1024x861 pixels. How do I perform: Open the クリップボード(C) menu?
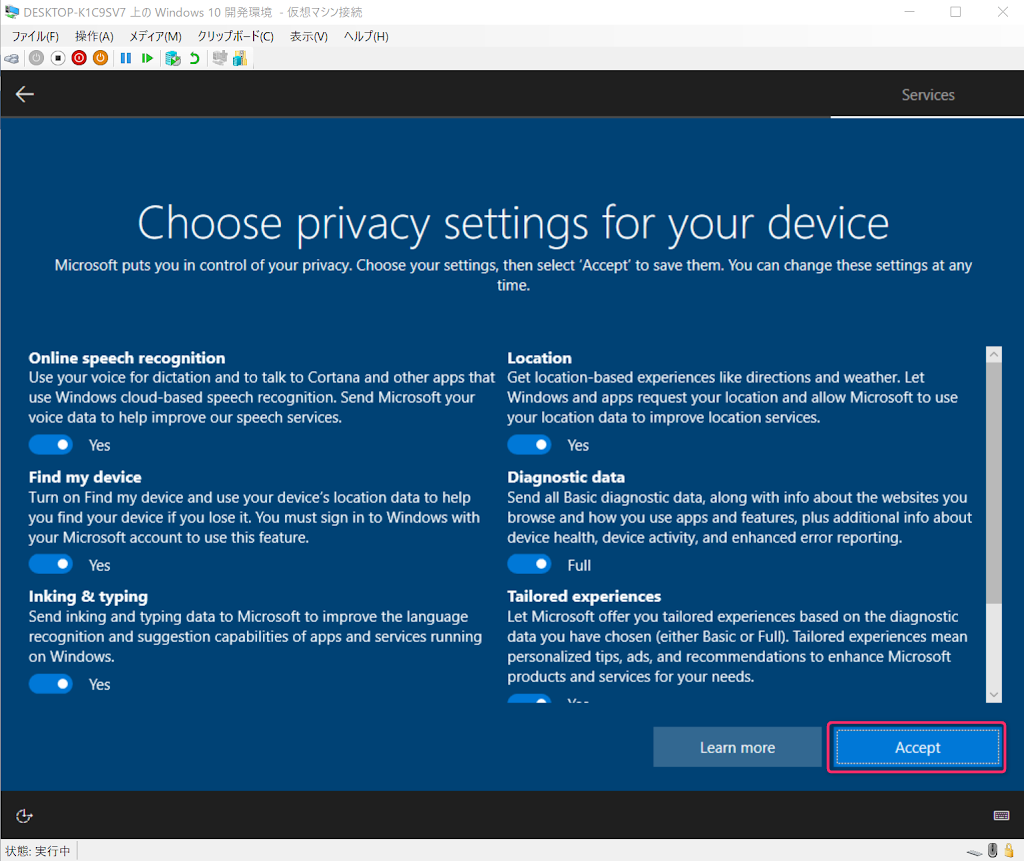coord(236,37)
